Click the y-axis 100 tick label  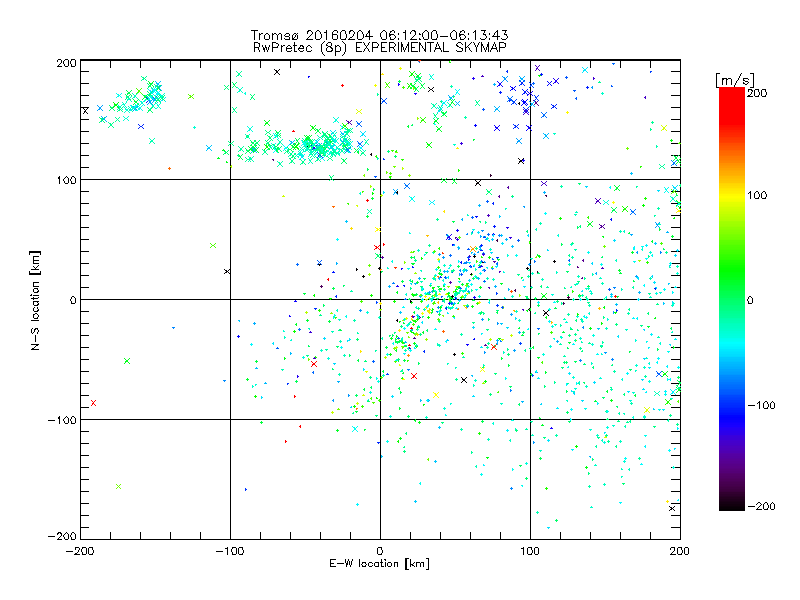pyautogui.click(x=66, y=180)
